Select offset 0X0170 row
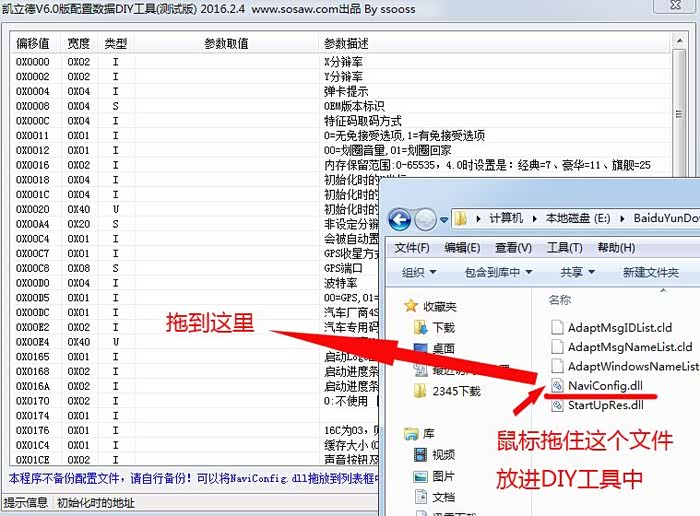This screenshot has height=516, width=700. [x=195, y=401]
